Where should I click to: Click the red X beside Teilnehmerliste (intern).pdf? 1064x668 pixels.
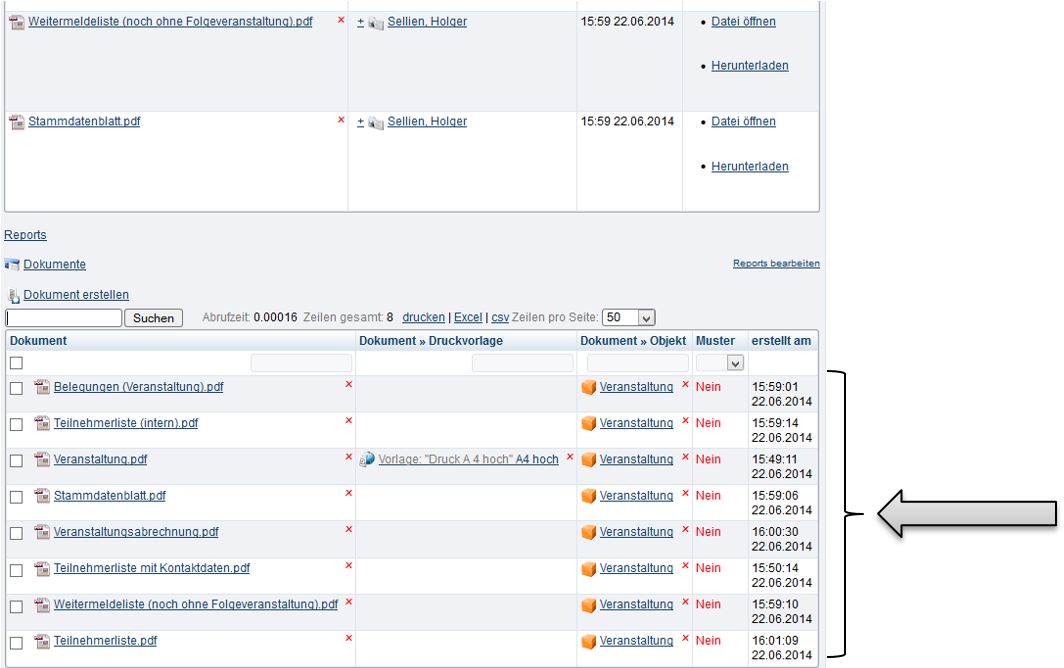point(348,421)
